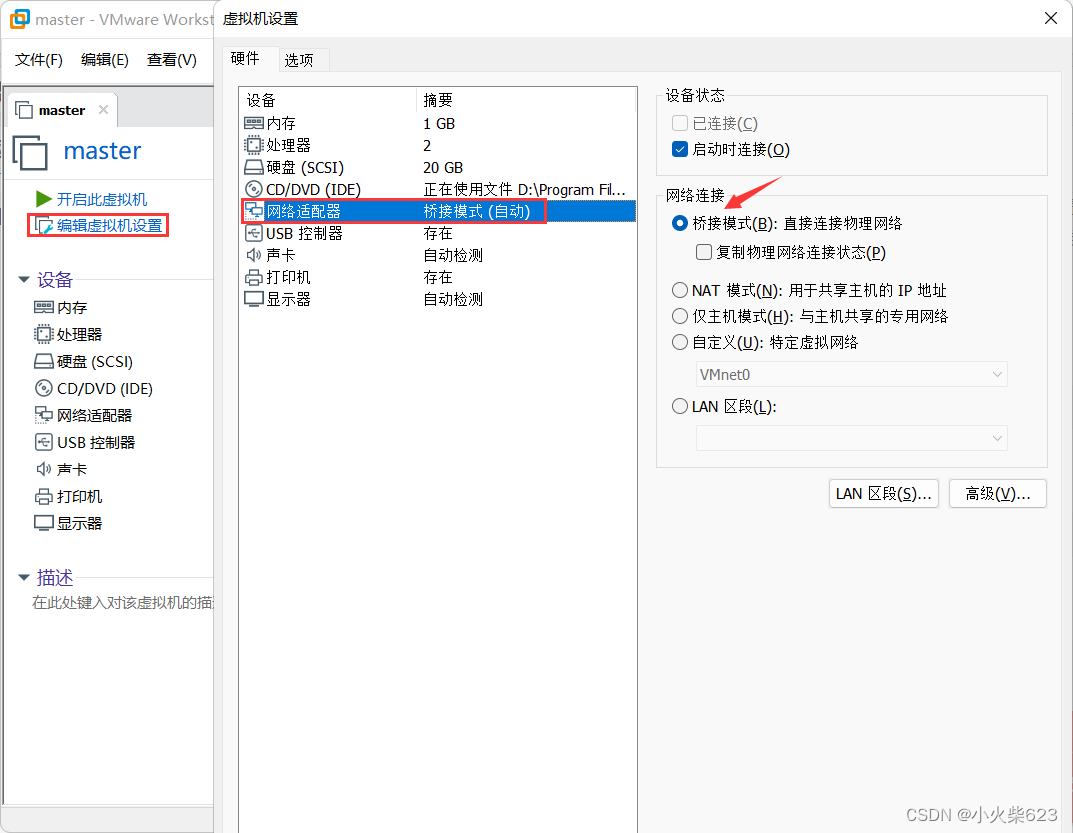The width and height of the screenshot is (1073, 833).
Task: Click memory icon in main window device list
Action: tap(44, 307)
